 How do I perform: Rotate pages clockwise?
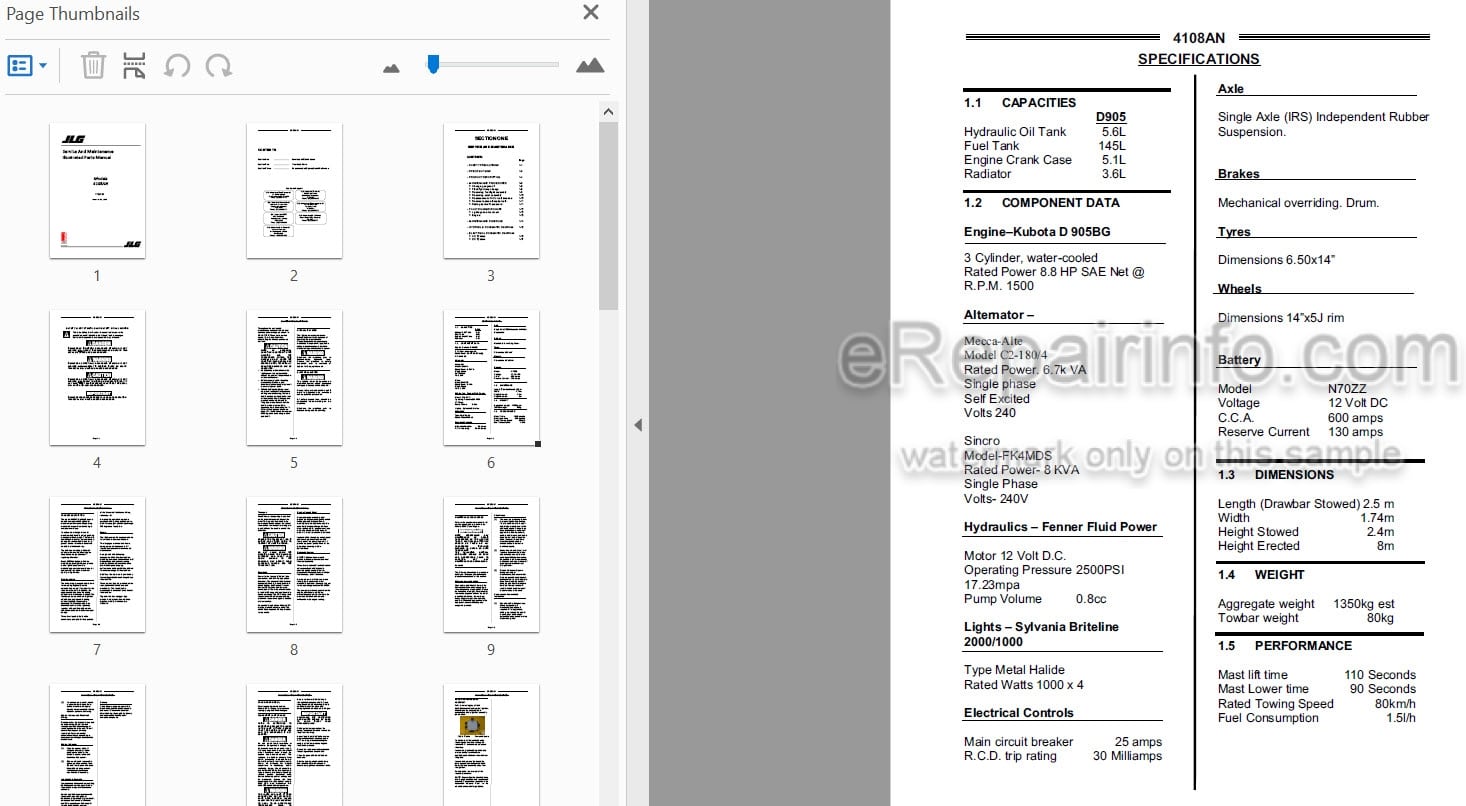(218, 66)
